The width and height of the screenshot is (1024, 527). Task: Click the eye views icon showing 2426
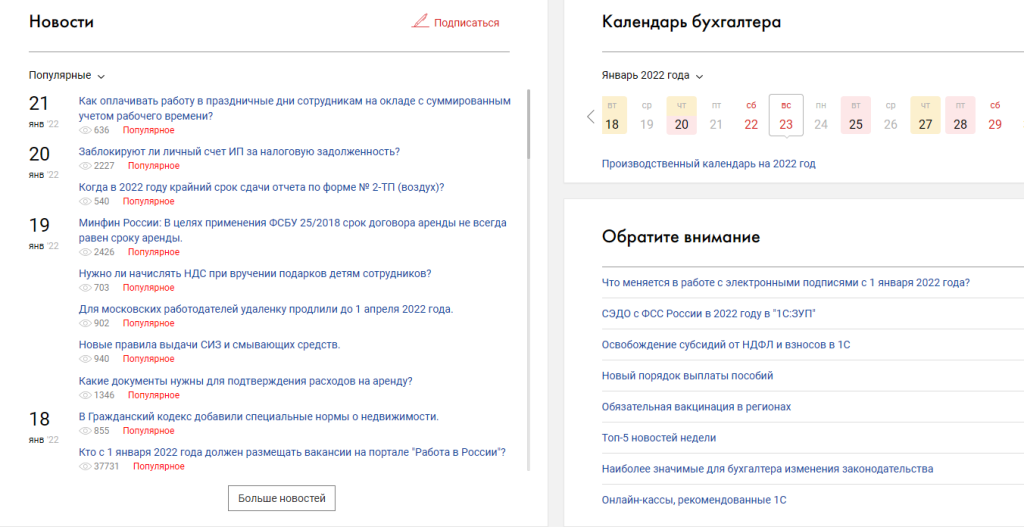click(85, 252)
